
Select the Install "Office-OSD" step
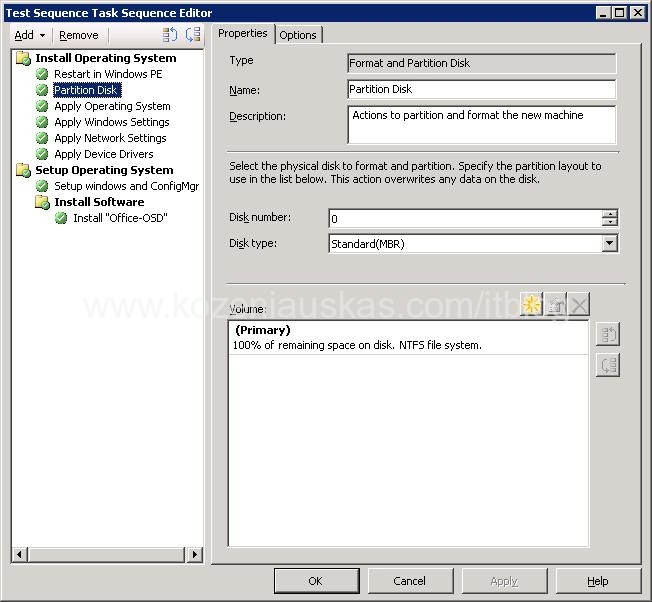[120, 218]
